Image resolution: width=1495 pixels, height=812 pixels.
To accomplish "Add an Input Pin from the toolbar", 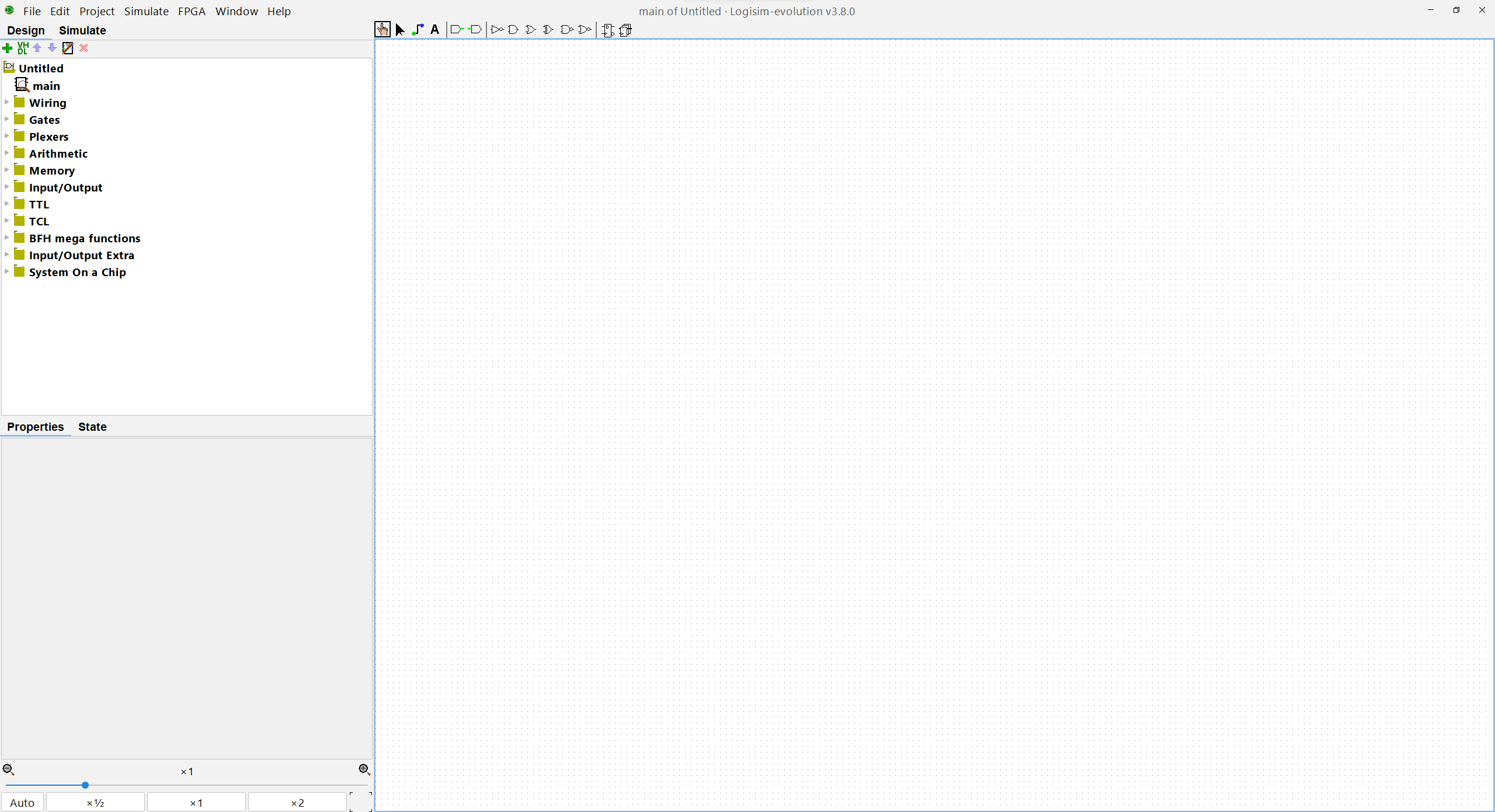I will tap(457, 30).
